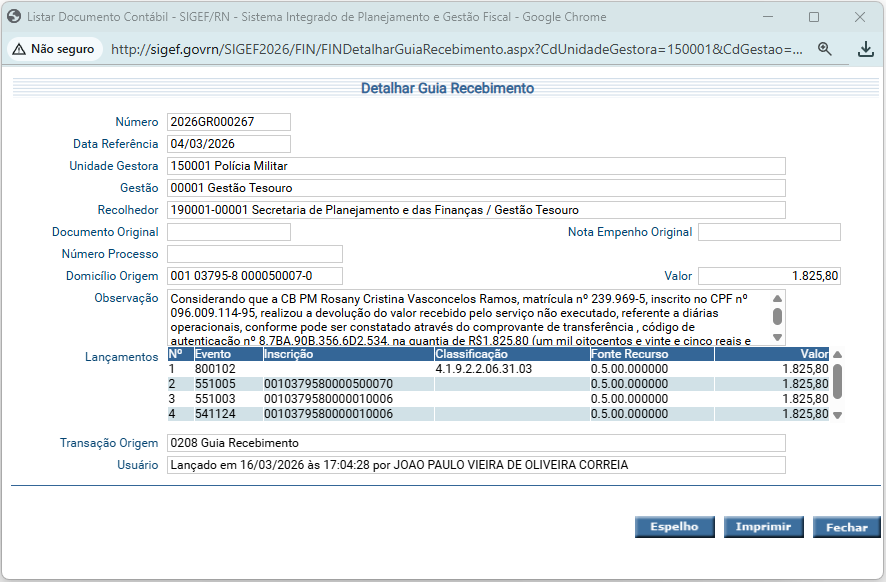Viewport: 886px width, 582px height.
Task: Click the Número field with 2026GR000267
Action: coord(229,122)
